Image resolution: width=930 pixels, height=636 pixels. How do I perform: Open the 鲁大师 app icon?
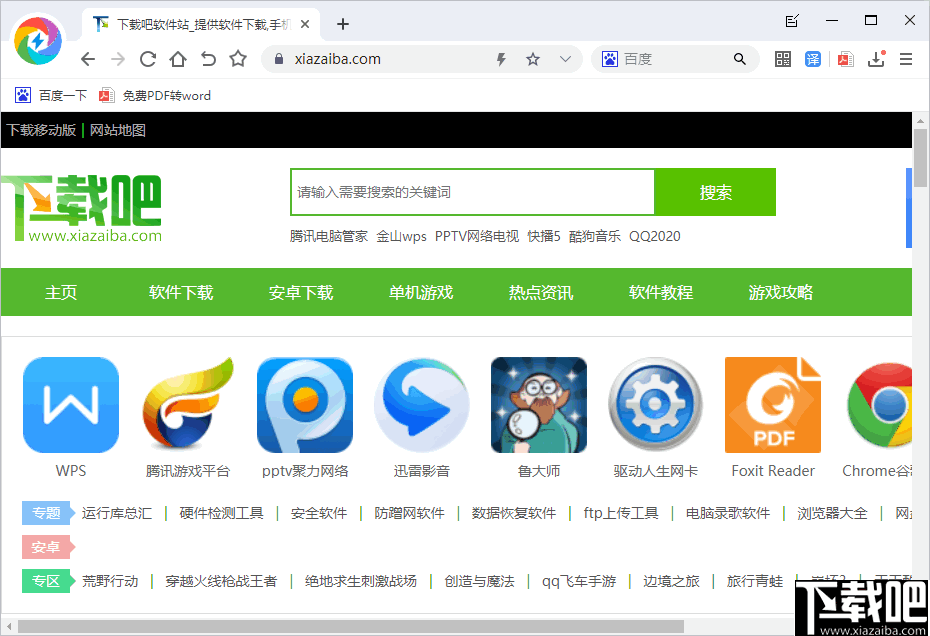(x=539, y=405)
